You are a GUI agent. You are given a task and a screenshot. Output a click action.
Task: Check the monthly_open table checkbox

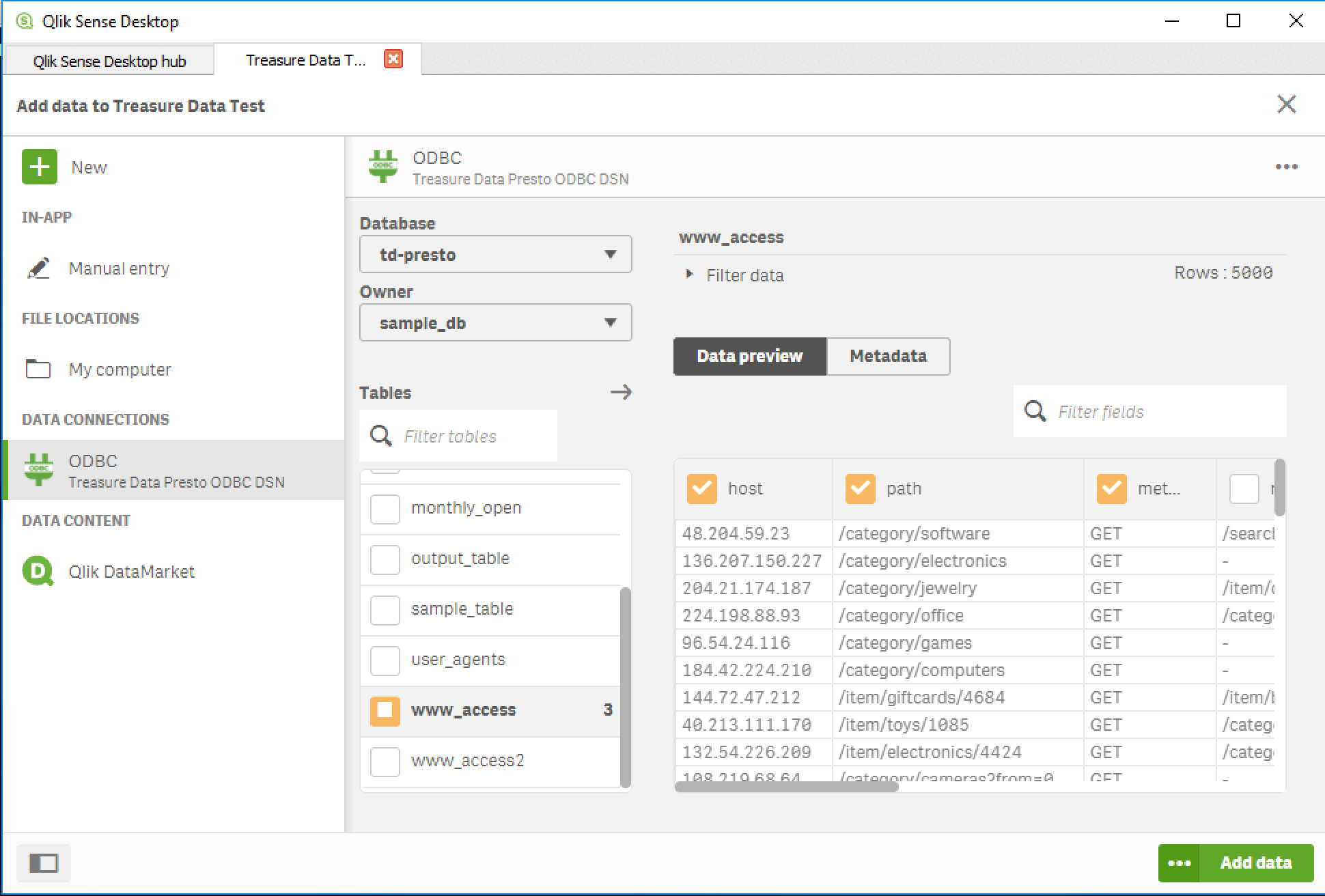(x=385, y=509)
